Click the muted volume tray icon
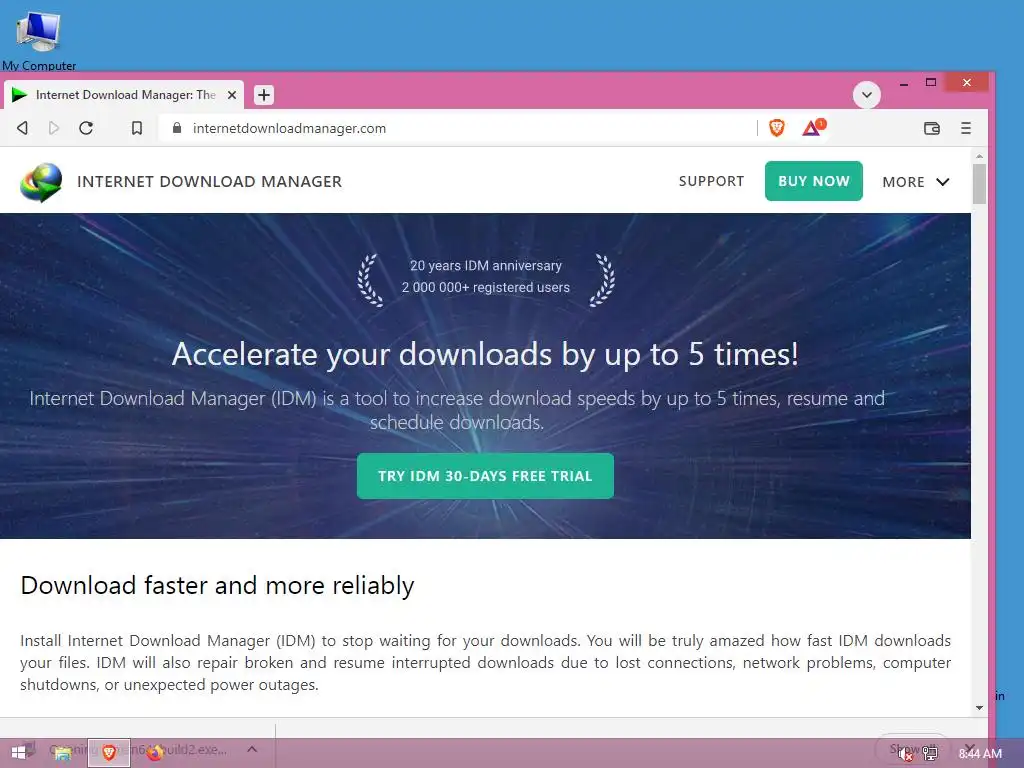1024x768 pixels. click(905, 754)
